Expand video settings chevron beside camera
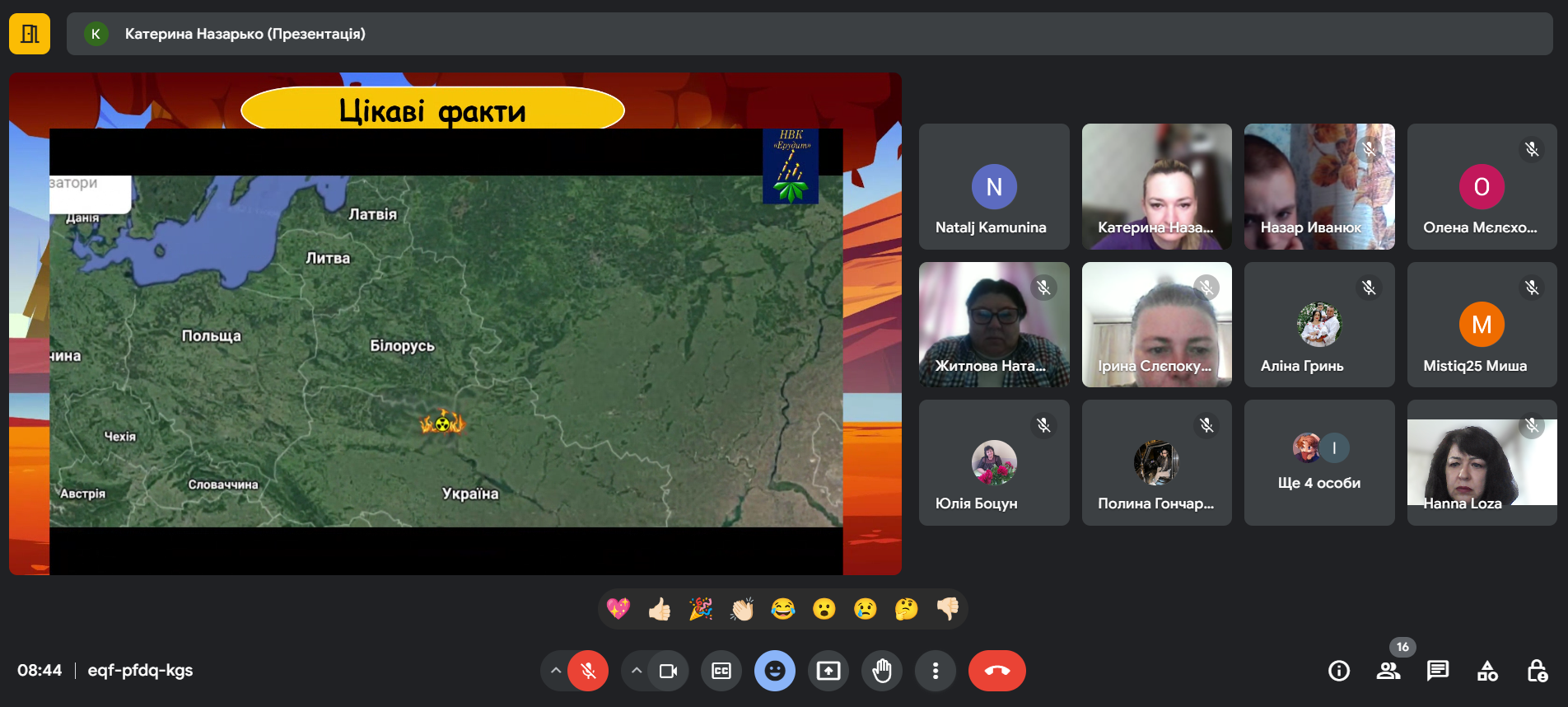Image resolution: width=1568 pixels, height=707 pixels. (x=636, y=671)
